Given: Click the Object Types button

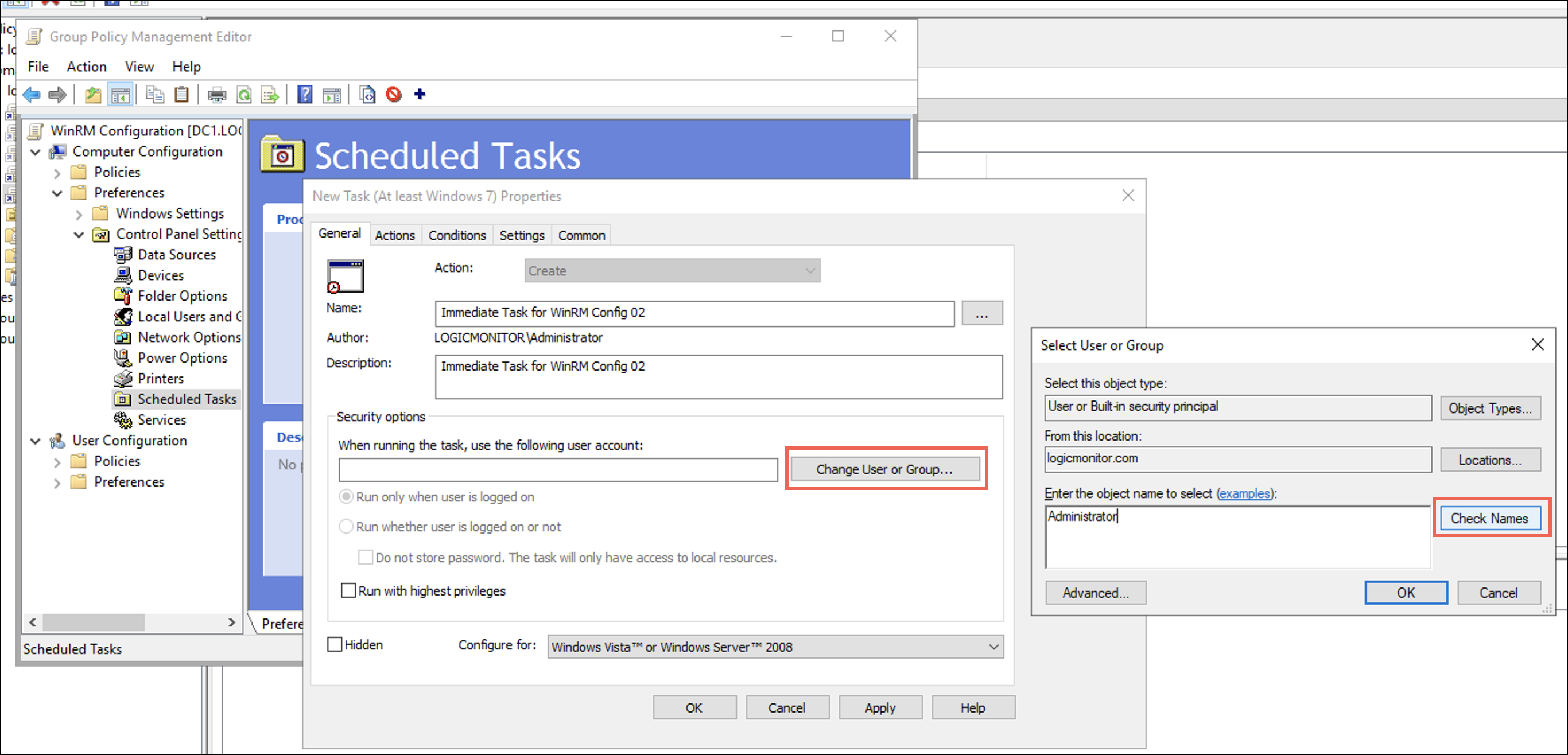Looking at the screenshot, I should click(1490, 408).
